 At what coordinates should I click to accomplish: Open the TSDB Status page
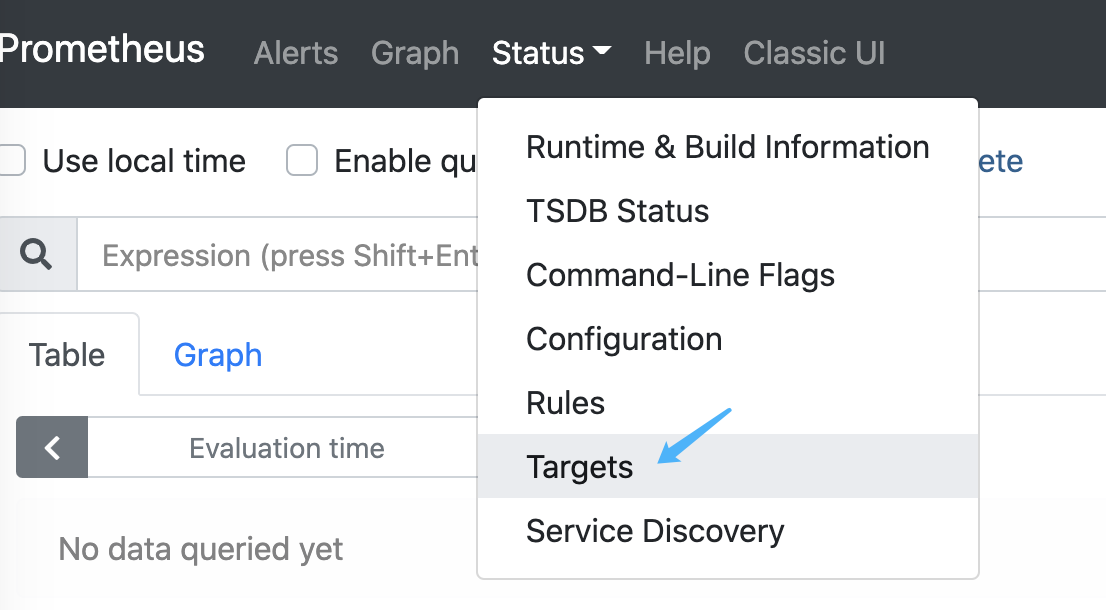728,211
